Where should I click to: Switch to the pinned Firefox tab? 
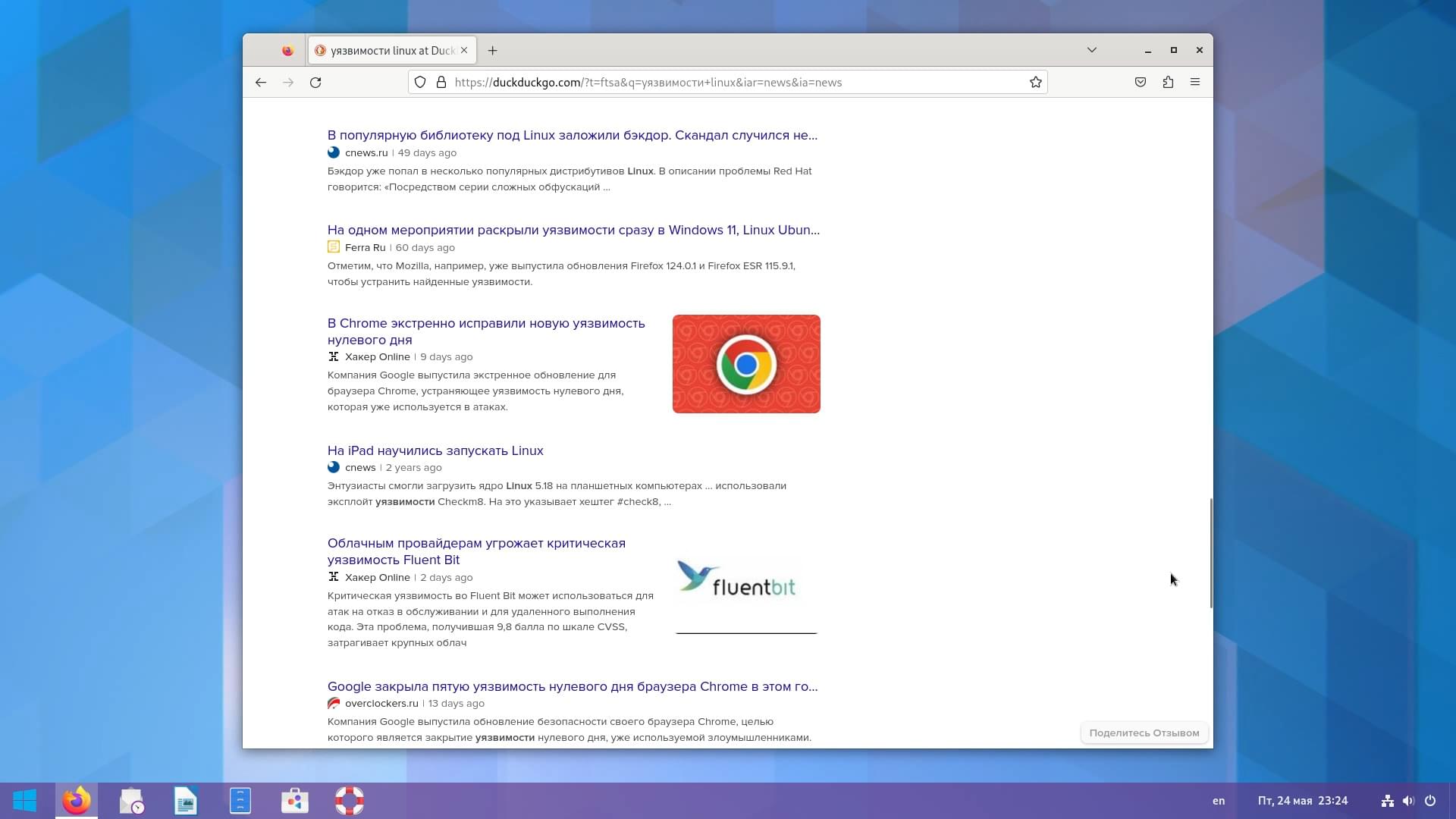click(287, 51)
